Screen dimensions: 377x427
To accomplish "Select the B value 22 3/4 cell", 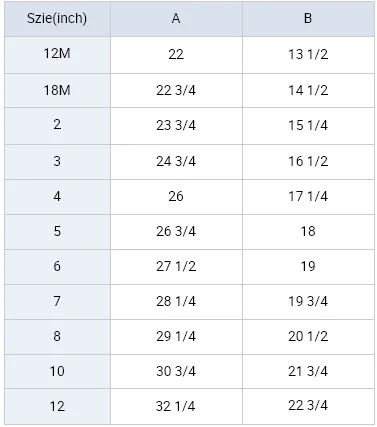I will (x=308, y=406).
